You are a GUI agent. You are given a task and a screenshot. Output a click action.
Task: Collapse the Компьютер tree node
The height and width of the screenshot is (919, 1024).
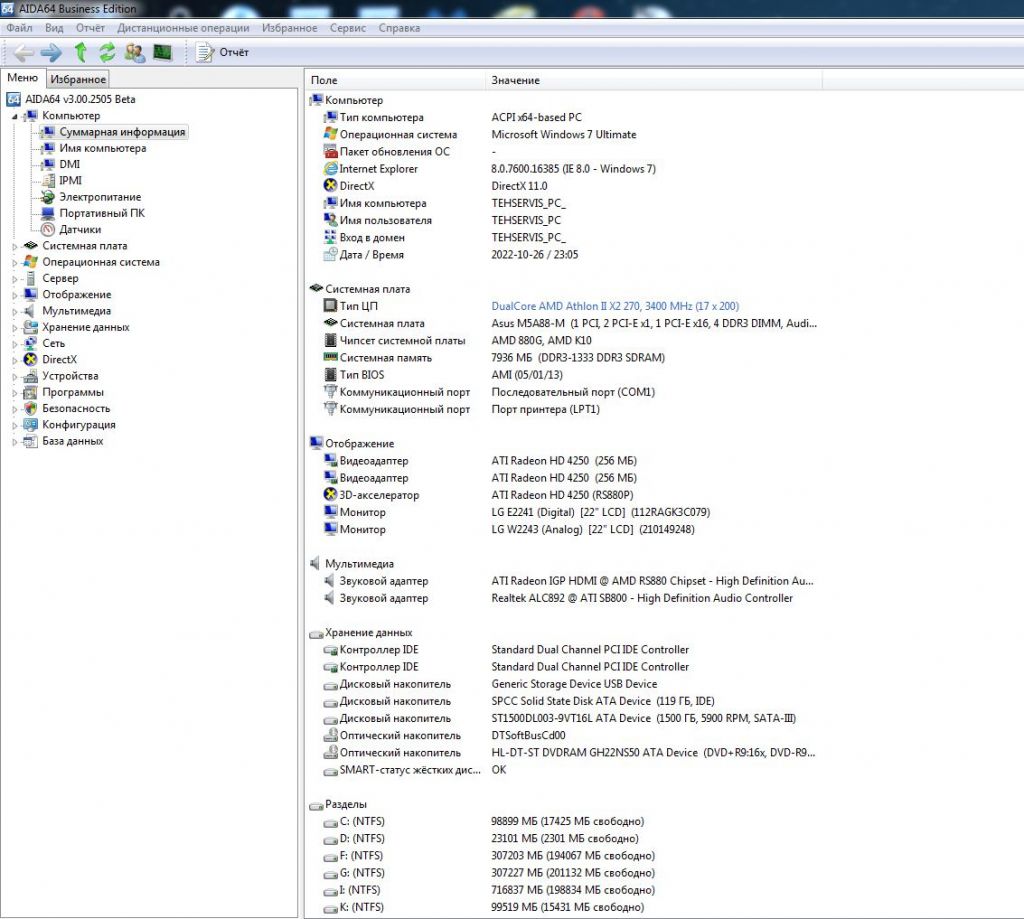(x=14, y=116)
